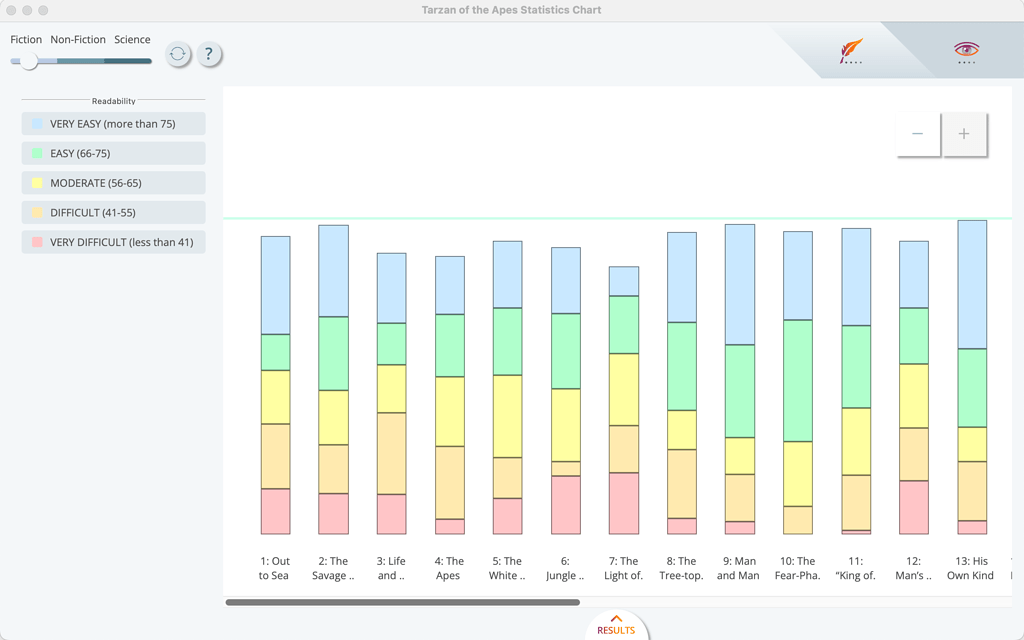Toggle DIFFICULT (41-55) legend item
Viewport: 1024px width, 640px height.
[x=114, y=212]
